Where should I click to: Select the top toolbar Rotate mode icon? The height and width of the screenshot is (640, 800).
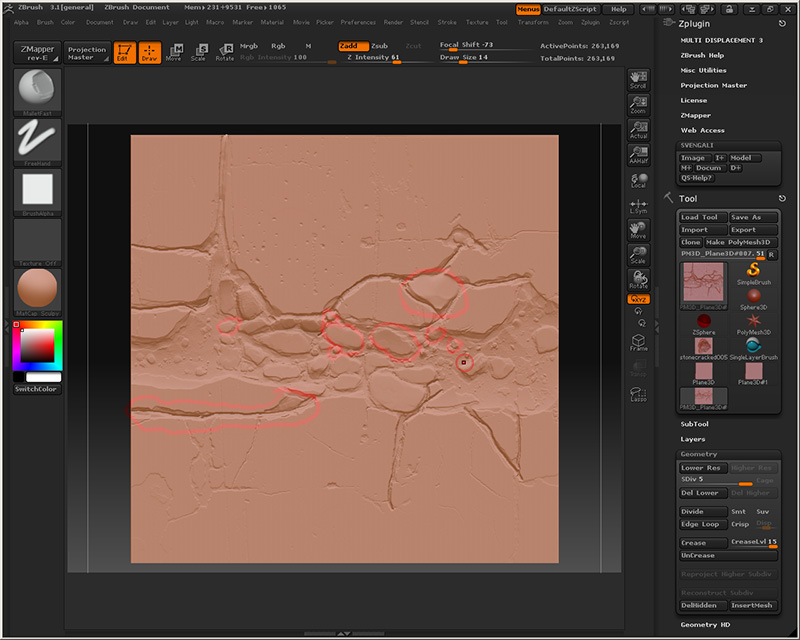(x=224, y=53)
